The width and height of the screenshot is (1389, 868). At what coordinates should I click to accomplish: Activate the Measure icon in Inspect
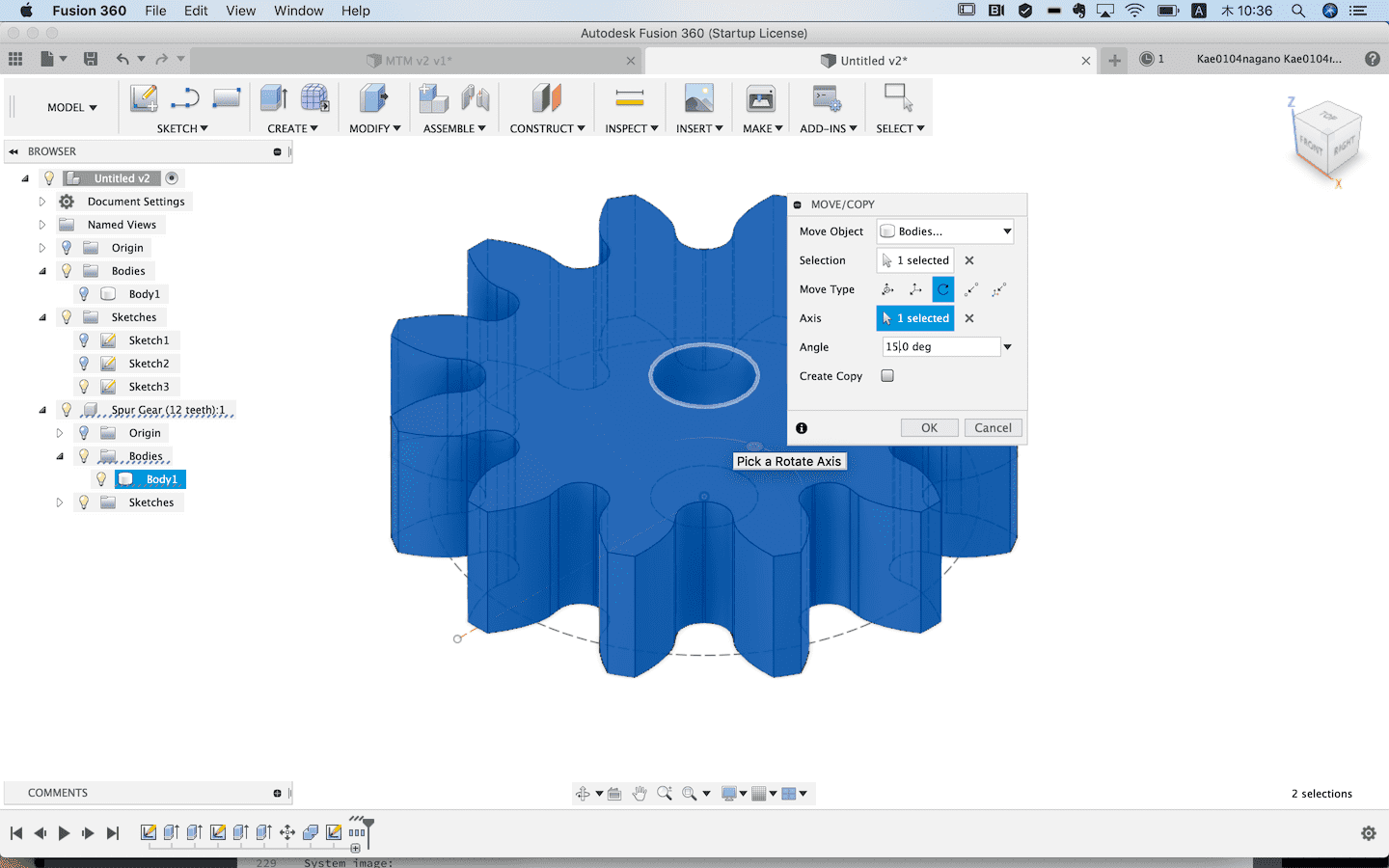click(630, 98)
